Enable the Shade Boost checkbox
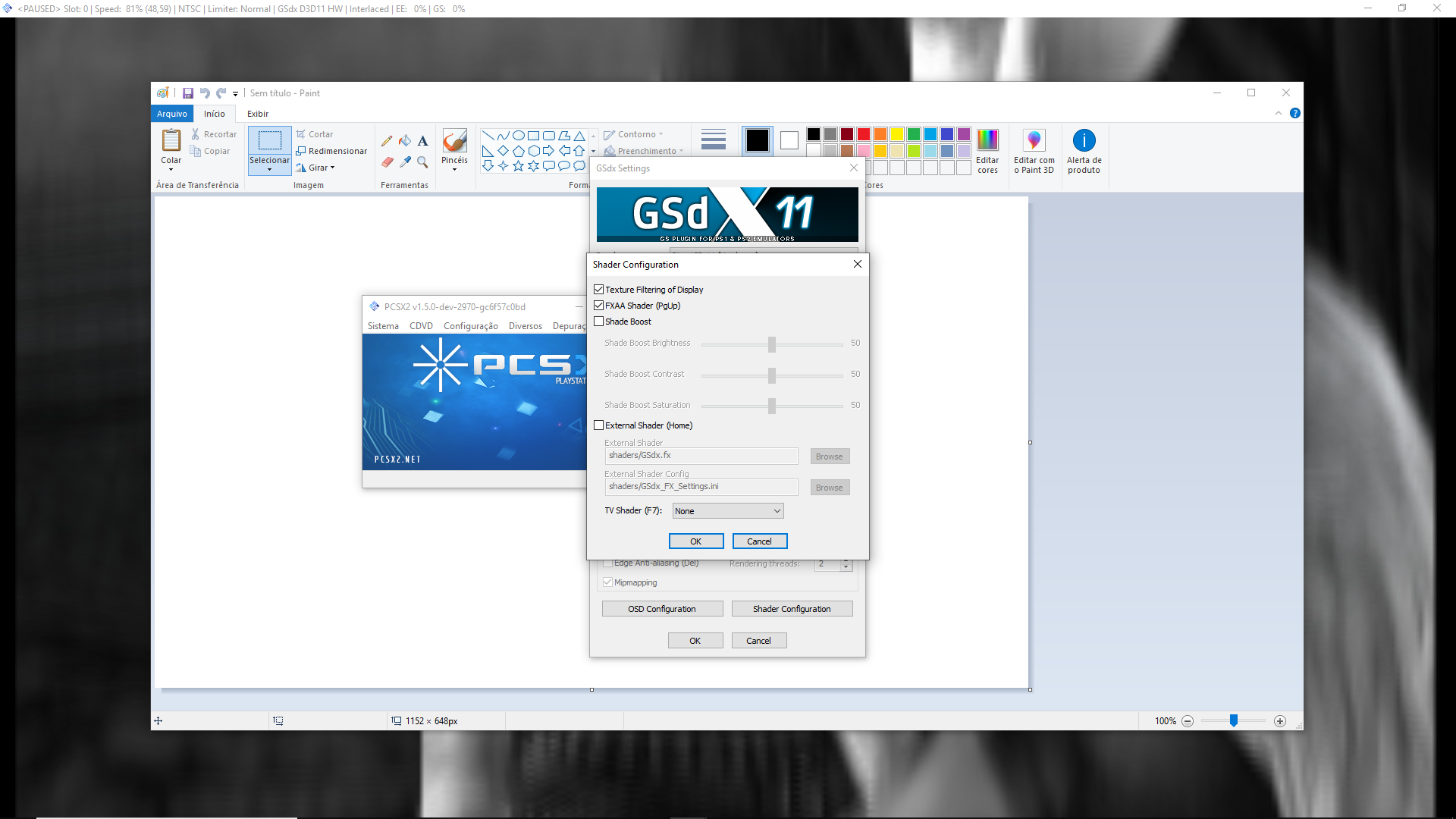The width and height of the screenshot is (1456, 819). [599, 321]
